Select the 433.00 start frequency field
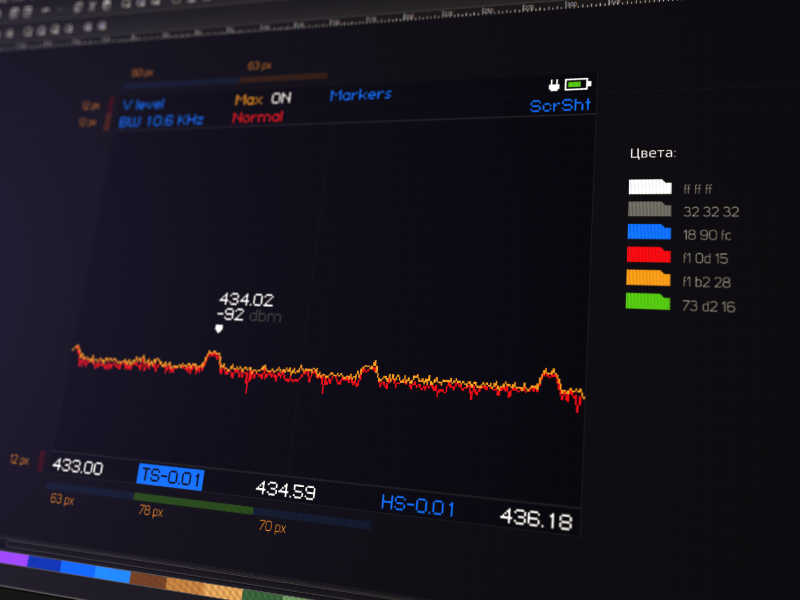This screenshot has width=800, height=600. click(x=77, y=467)
